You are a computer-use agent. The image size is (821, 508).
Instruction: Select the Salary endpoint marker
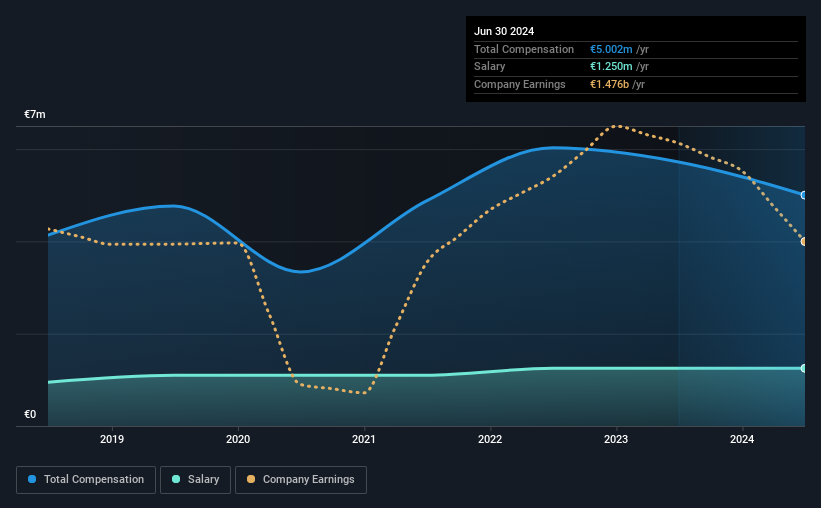pos(804,369)
